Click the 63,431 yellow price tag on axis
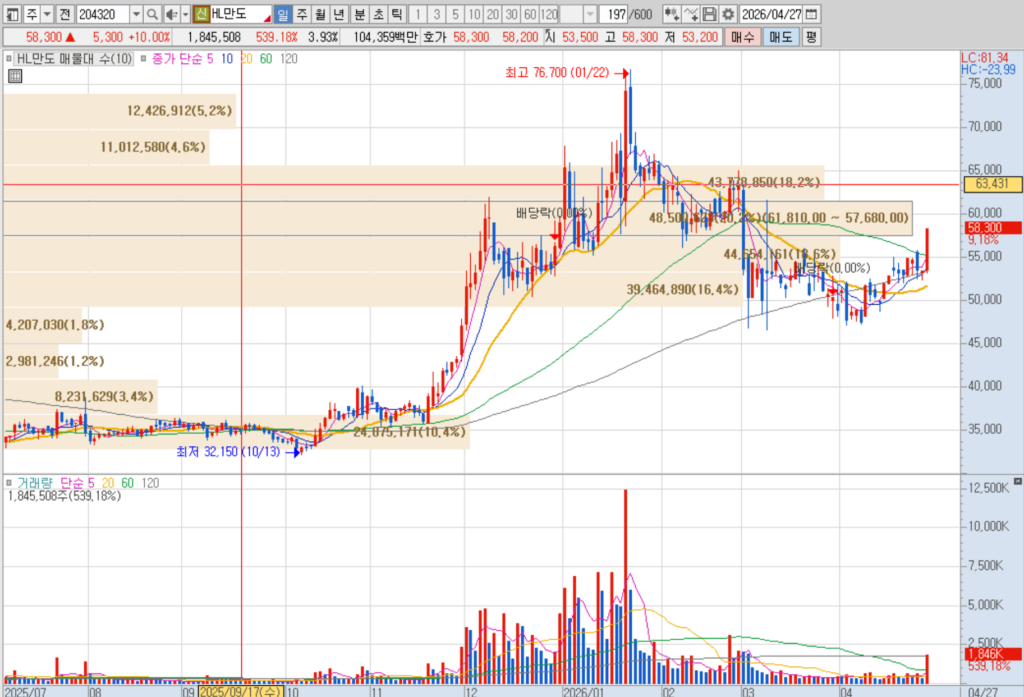This screenshot has height=697, width=1024. (x=992, y=184)
